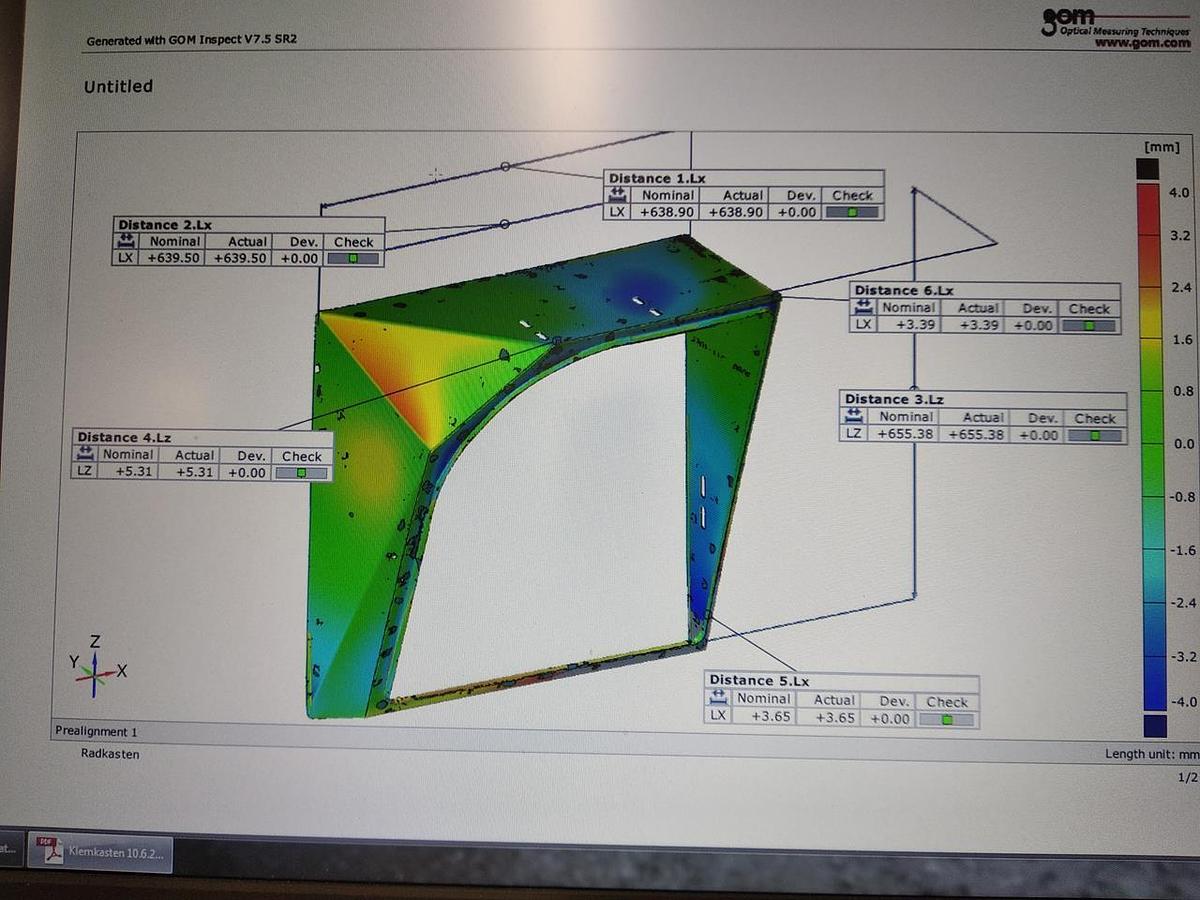Click the green check indicator of Distance 3.Lz
Screen dimensions: 1200x900
pos(1094,435)
